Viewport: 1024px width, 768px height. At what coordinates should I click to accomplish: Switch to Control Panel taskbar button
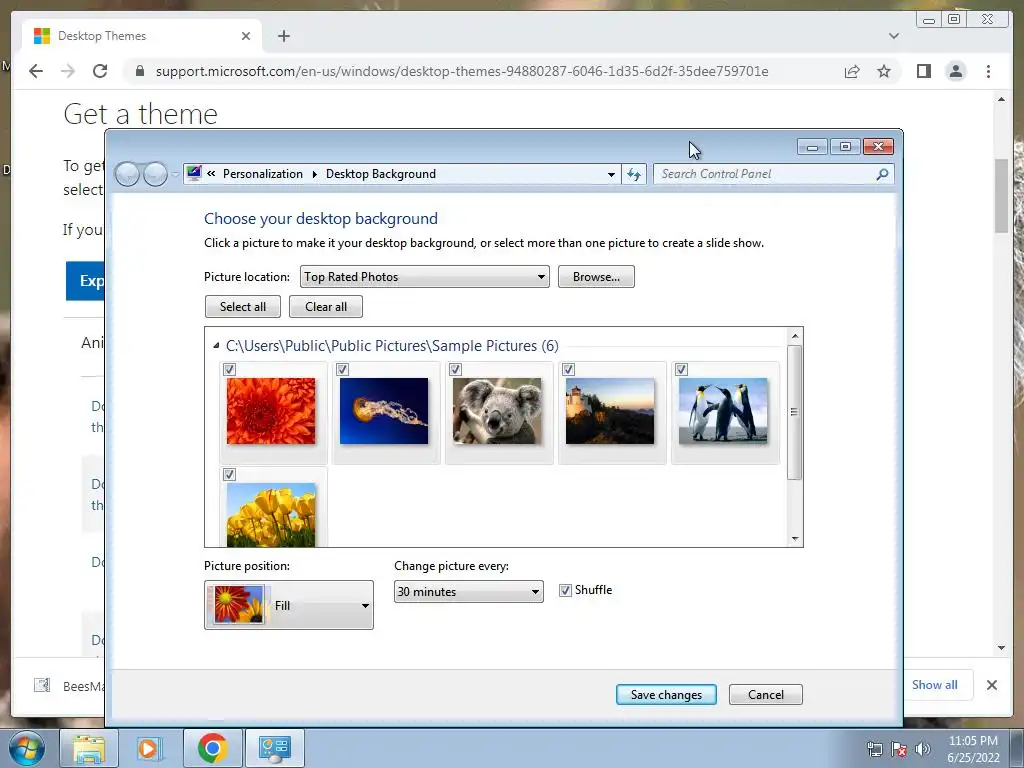click(x=274, y=748)
